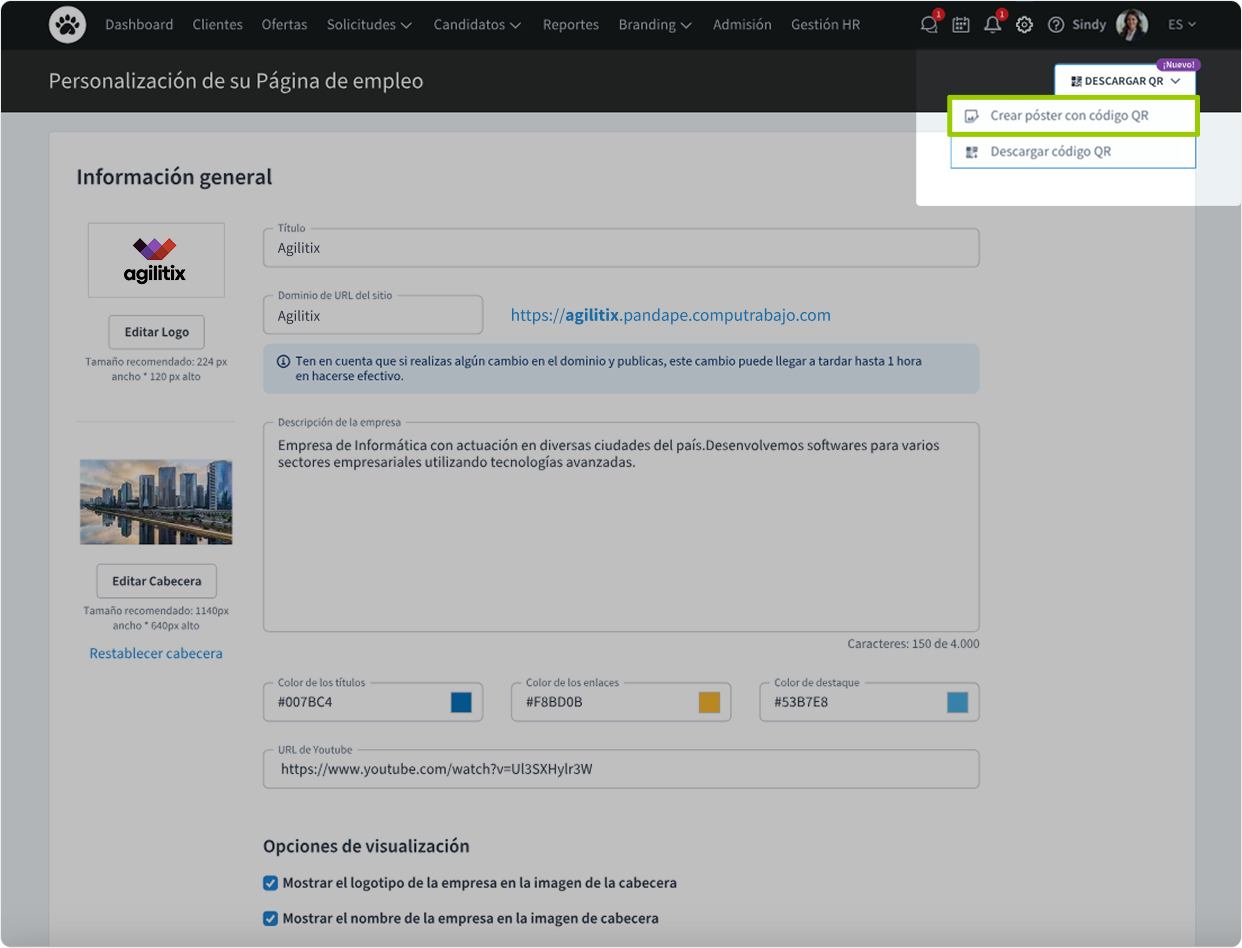Viewport: 1242px width, 948px height.
Task: Open the chat messages icon with notification badge
Action: 928,24
